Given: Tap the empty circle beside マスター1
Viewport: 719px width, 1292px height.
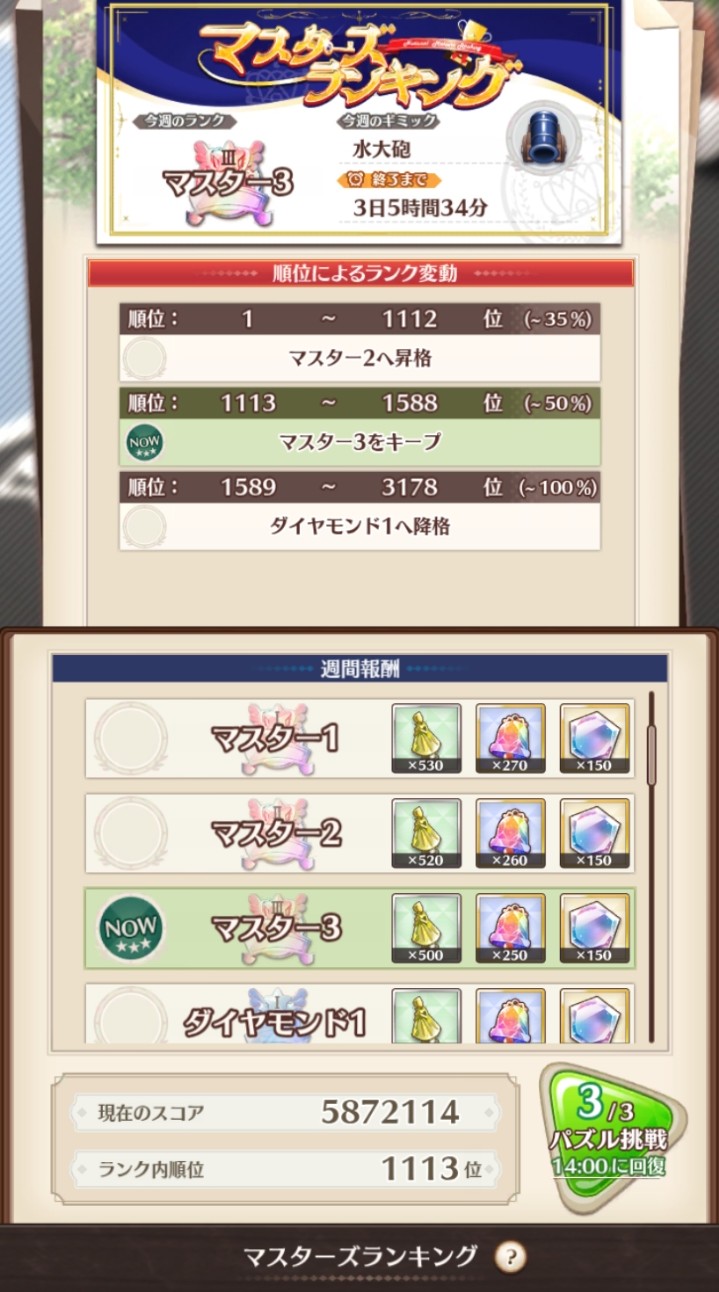Looking at the screenshot, I should (131, 739).
